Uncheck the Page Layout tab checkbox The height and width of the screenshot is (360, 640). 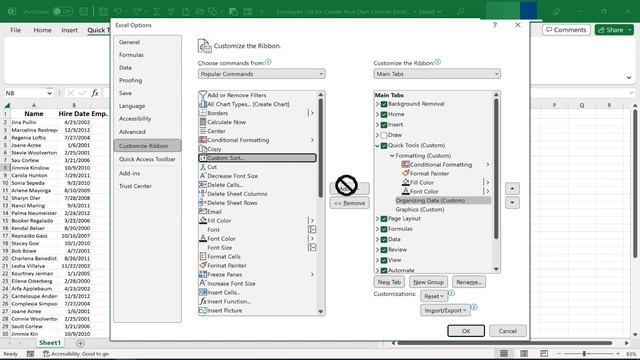(384, 219)
